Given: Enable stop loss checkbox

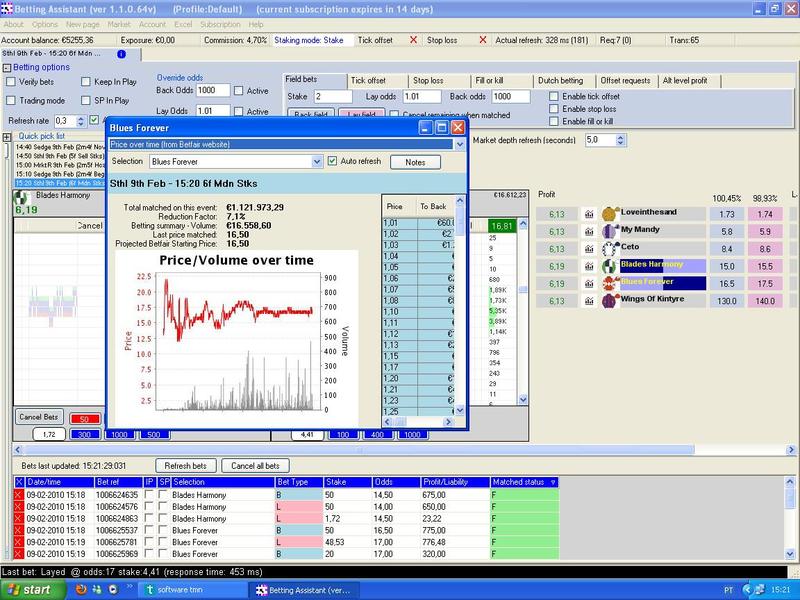Looking at the screenshot, I should (x=554, y=109).
